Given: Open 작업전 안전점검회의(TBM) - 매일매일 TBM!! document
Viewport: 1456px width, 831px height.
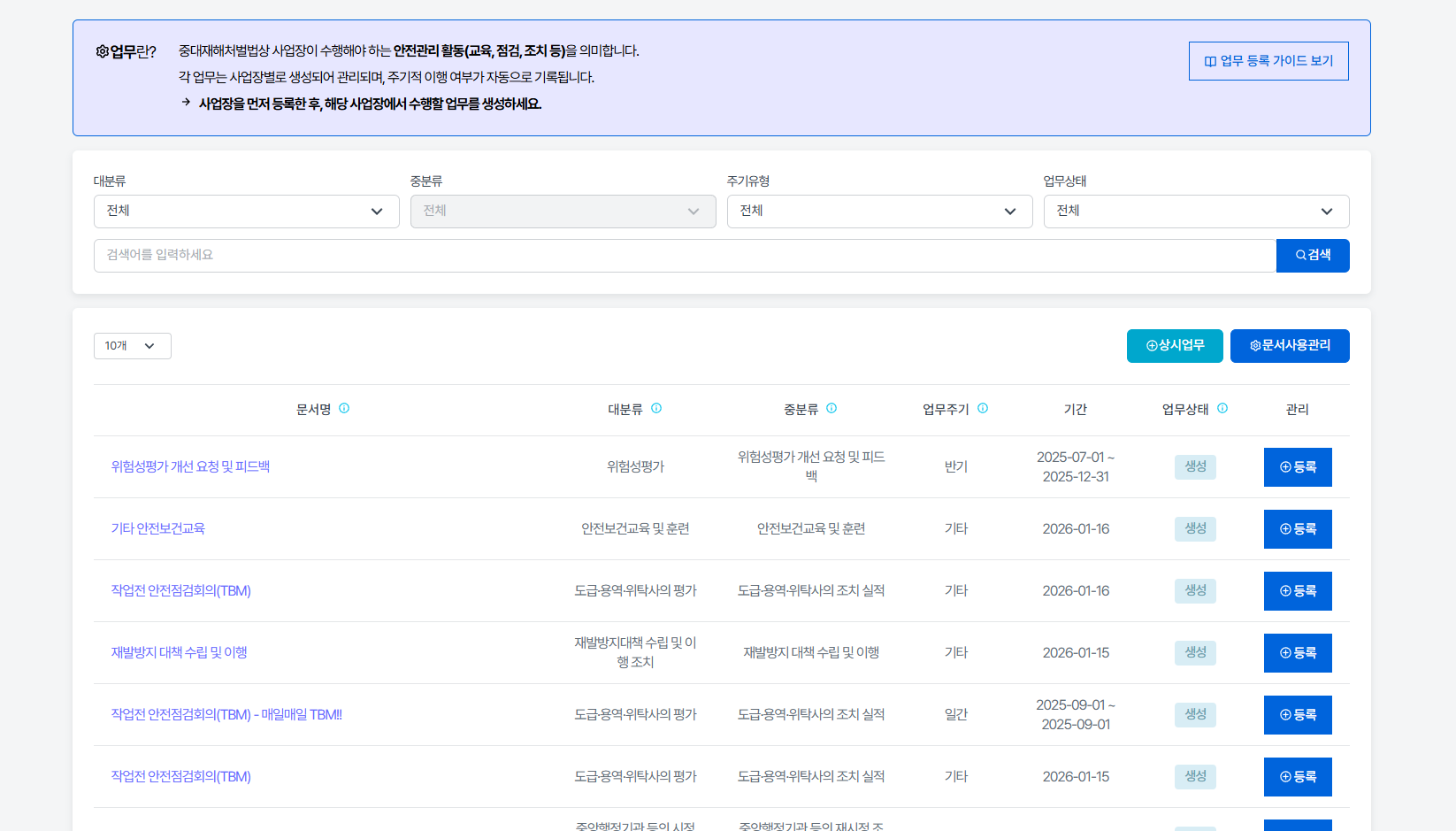Looking at the screenshot, I should pos(226,714).
